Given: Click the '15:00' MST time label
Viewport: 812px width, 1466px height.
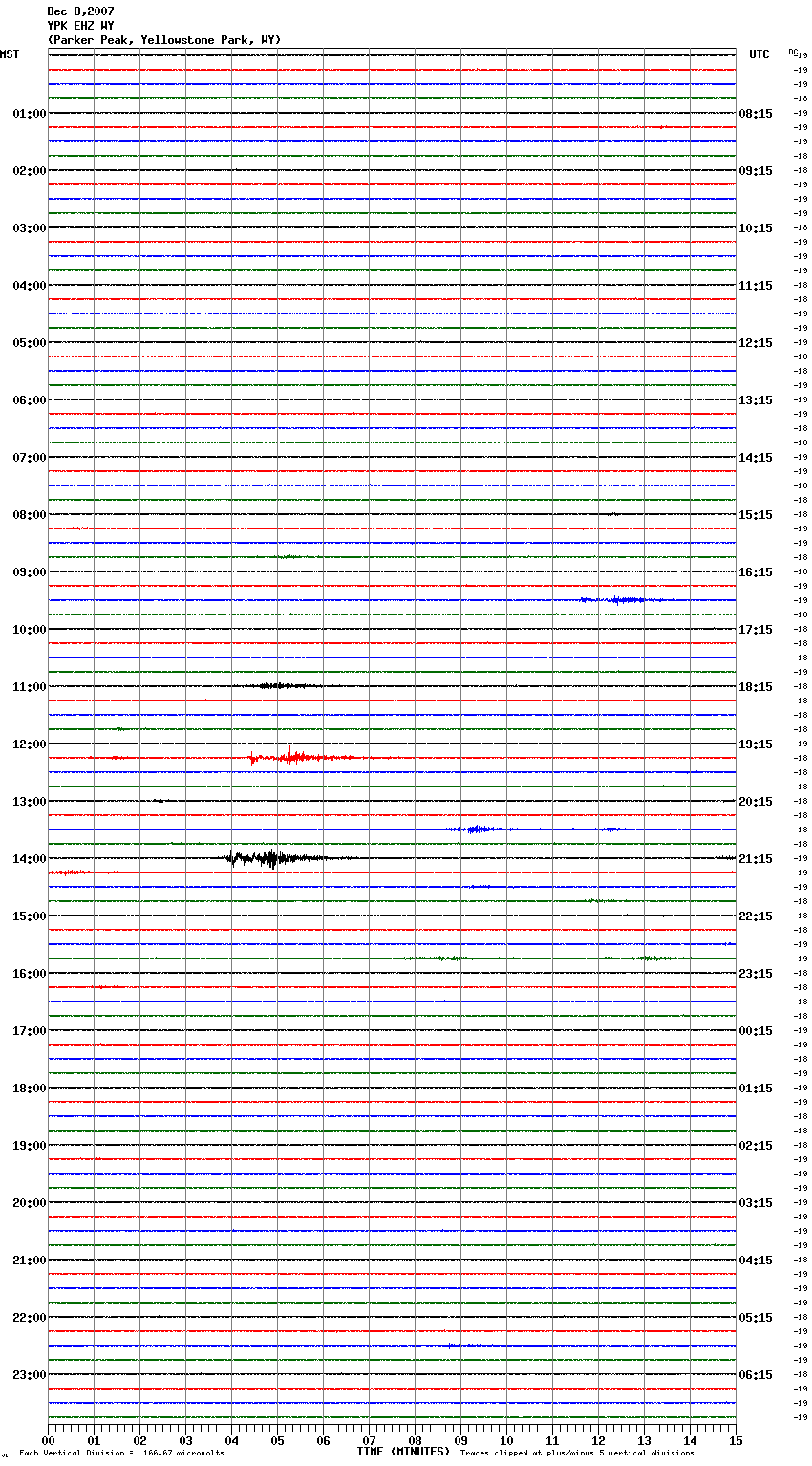Looking at the screenshot, I should click(30, 916).
